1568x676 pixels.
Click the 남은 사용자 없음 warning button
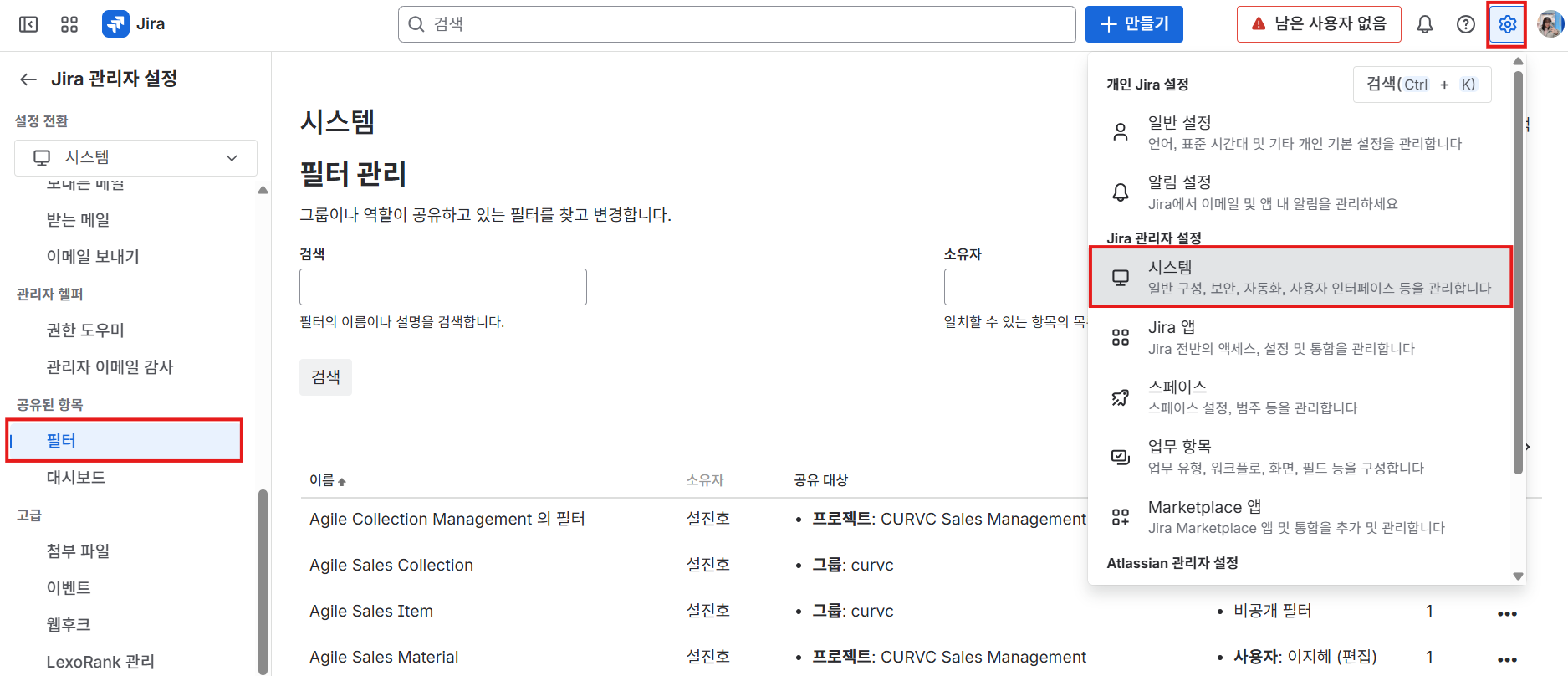pos(1318,24)
